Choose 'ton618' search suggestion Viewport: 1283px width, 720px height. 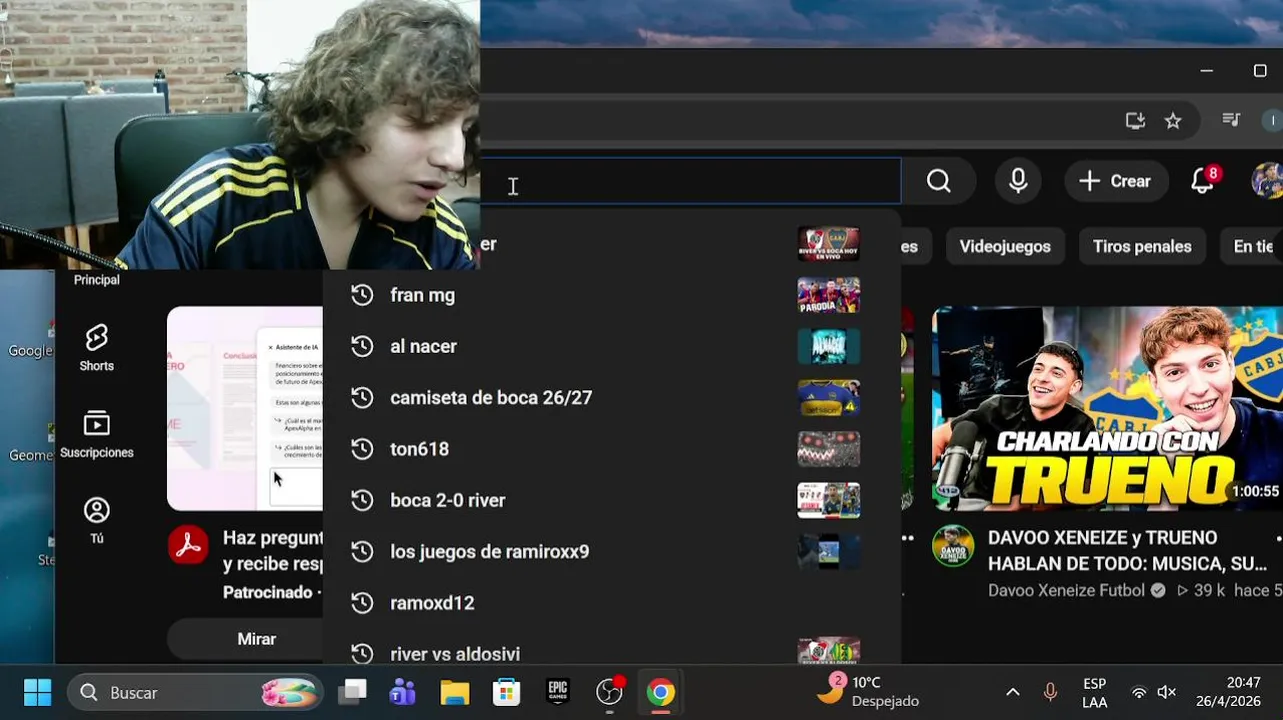[612, 449]
